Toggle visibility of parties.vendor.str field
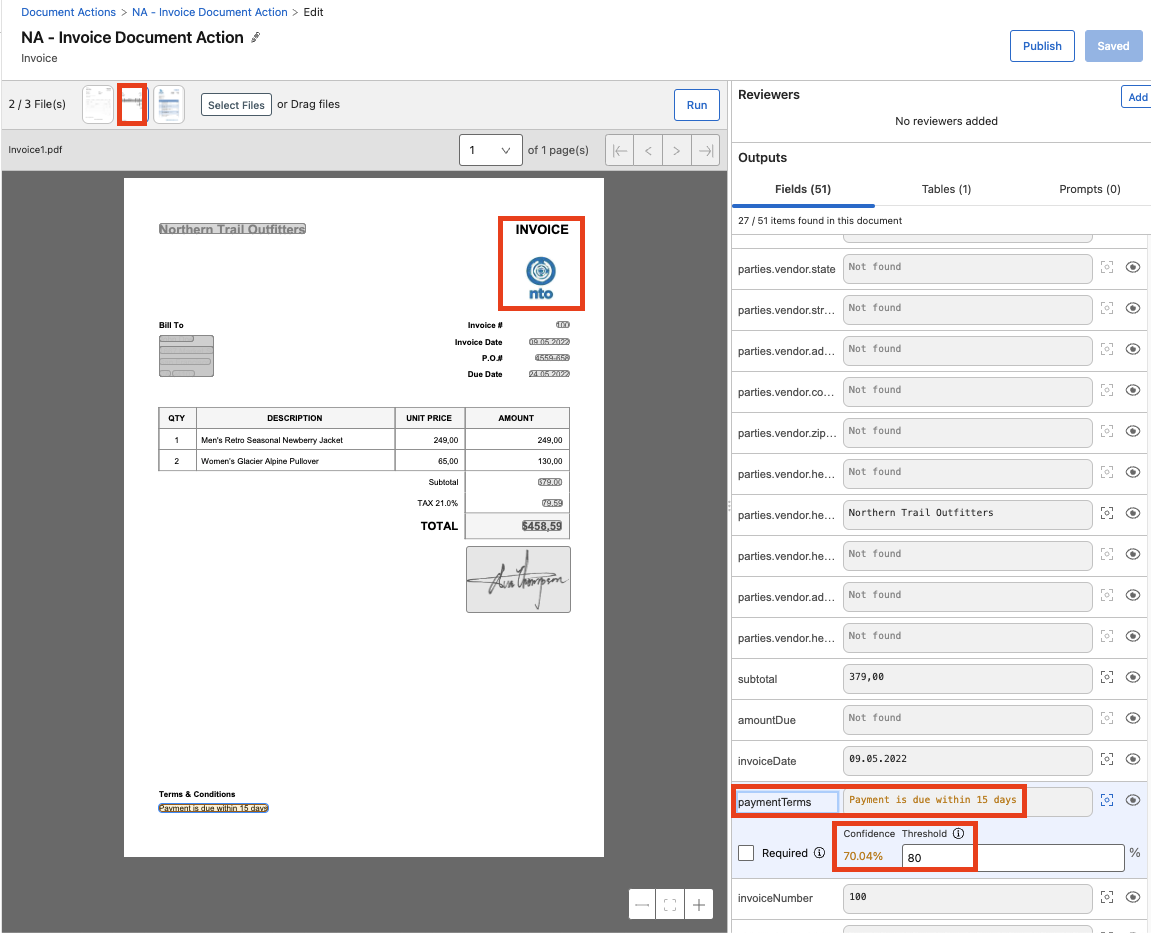 [1133, 308]
